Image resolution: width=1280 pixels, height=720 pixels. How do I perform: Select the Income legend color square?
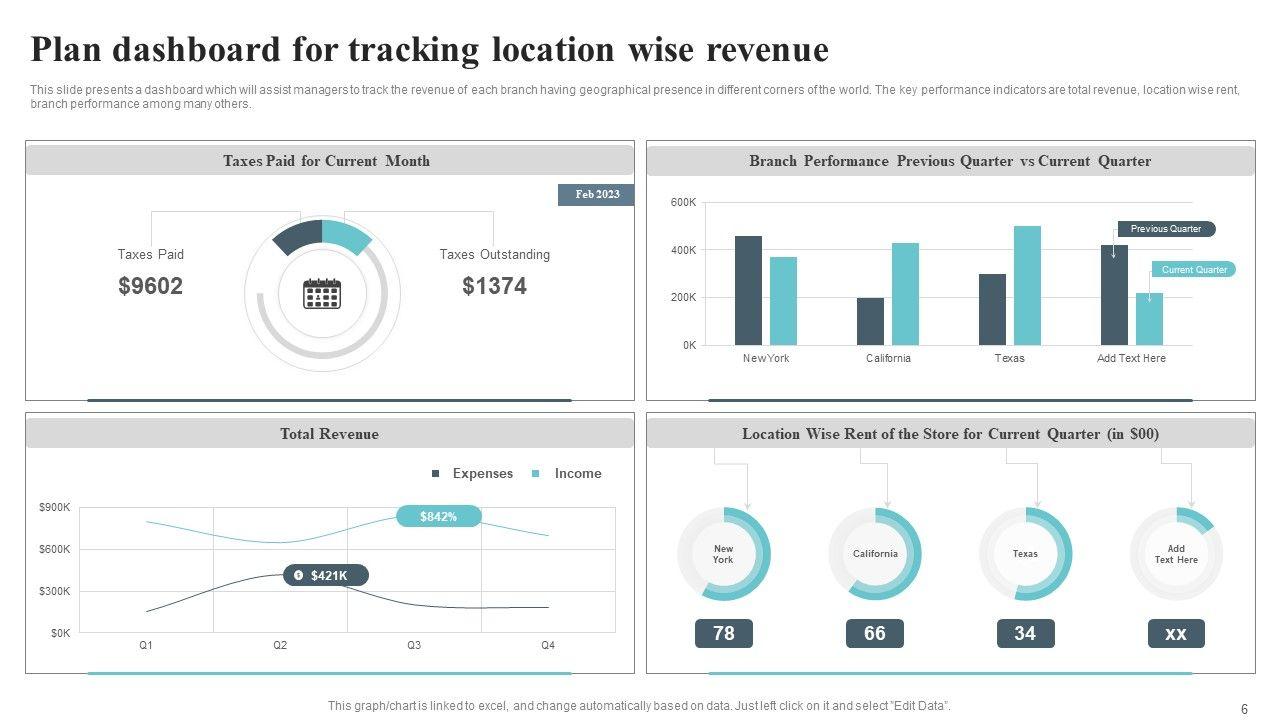point(536,474)
